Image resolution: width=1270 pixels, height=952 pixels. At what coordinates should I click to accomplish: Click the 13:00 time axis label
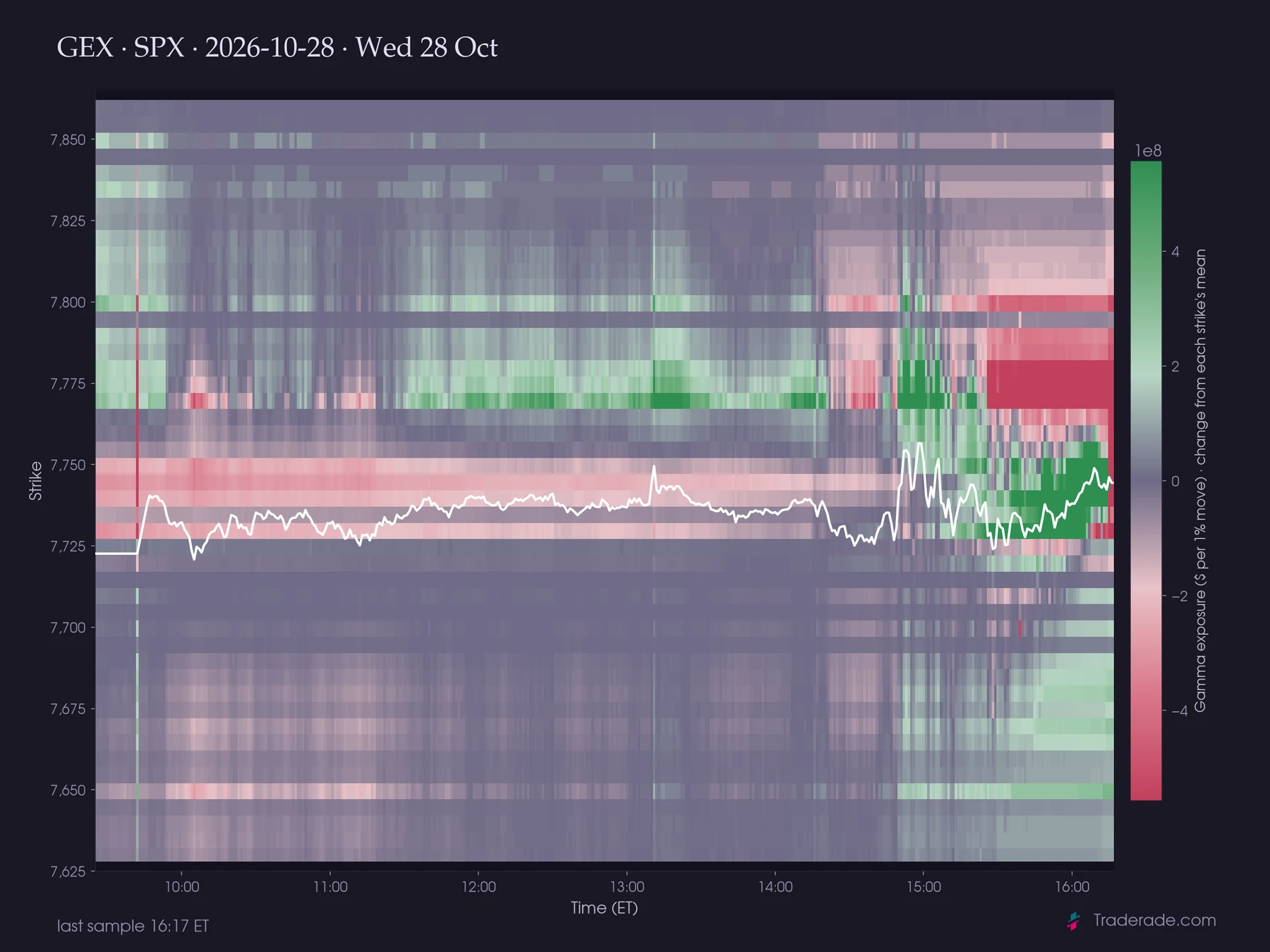tap(627, 887)
